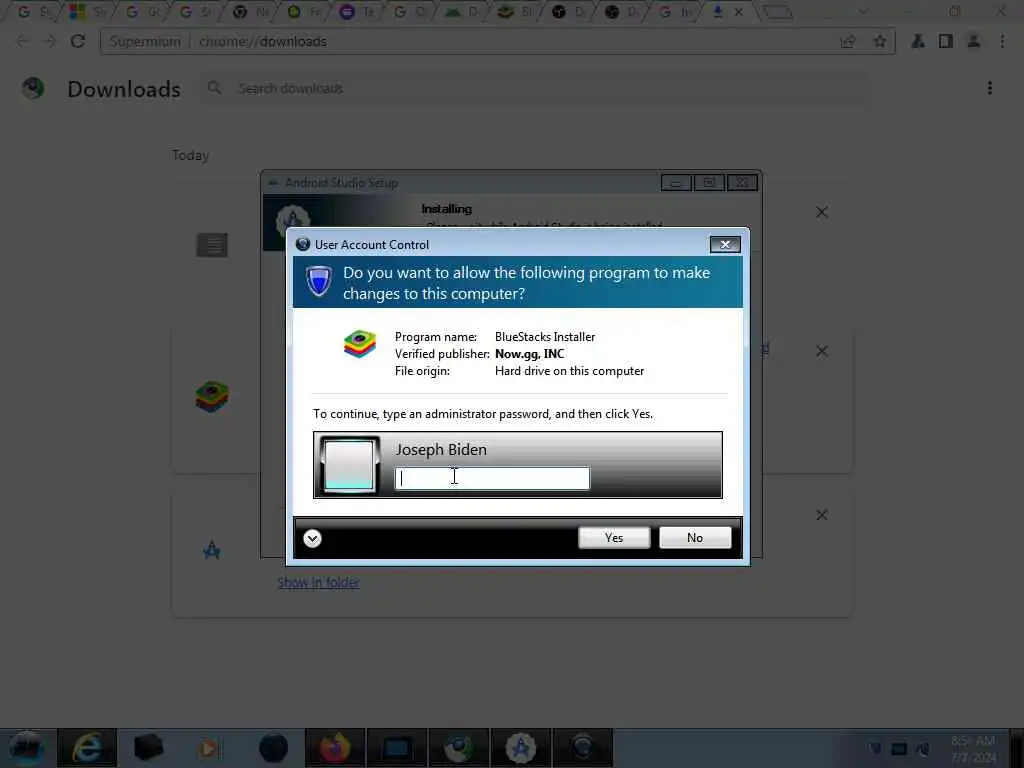Switch to the BlueStacks-icon browser tab
The height and width of the screenshot is (768, 1024).
[515, 12]
